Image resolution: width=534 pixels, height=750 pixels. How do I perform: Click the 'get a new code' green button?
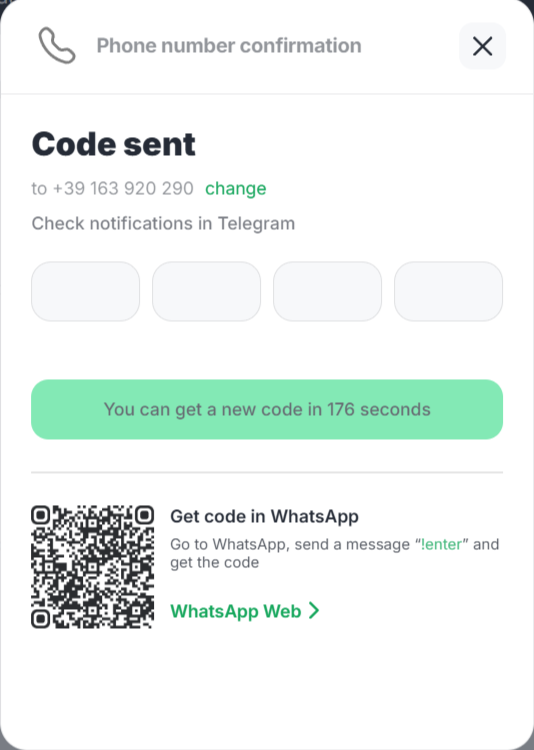click(267, 409)
